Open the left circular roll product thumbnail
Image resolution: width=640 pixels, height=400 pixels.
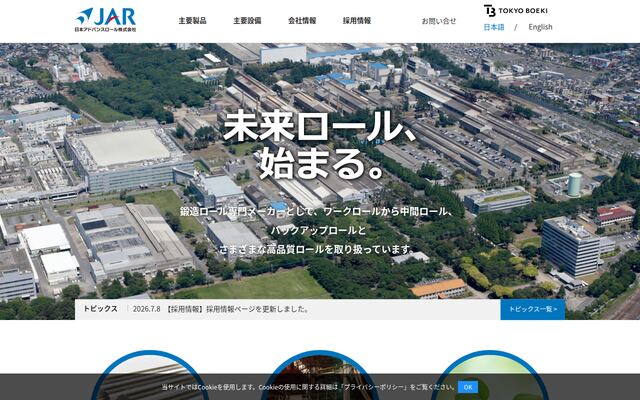(x=150, y=376)
